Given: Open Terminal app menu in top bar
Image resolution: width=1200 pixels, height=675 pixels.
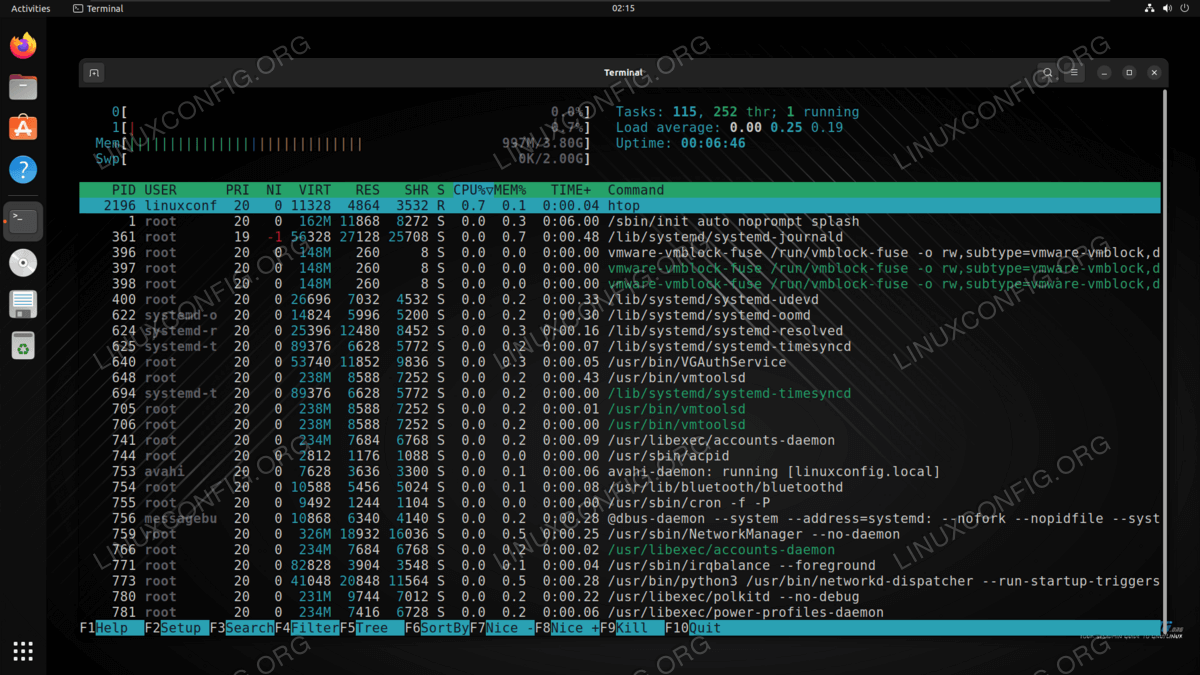Looking at the screenshot, I should point(99,8).
